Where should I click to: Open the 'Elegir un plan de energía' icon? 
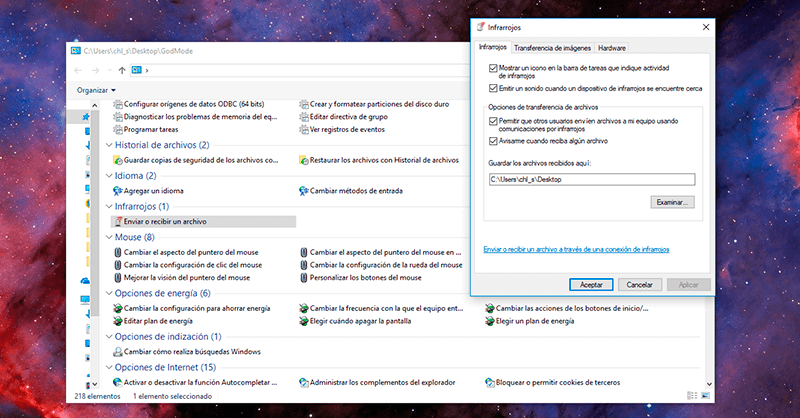pyautogui.click(x=490, y=321)
